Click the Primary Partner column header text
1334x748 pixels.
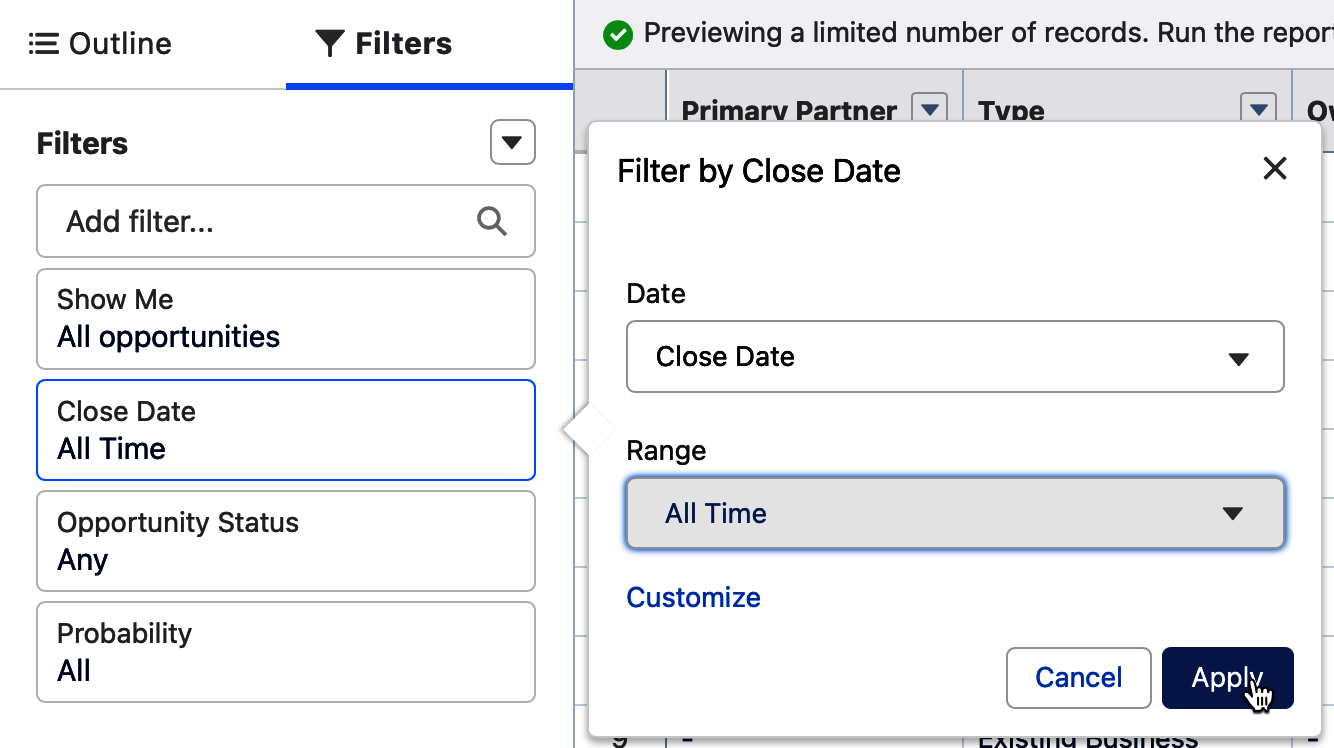pos(789,111)
